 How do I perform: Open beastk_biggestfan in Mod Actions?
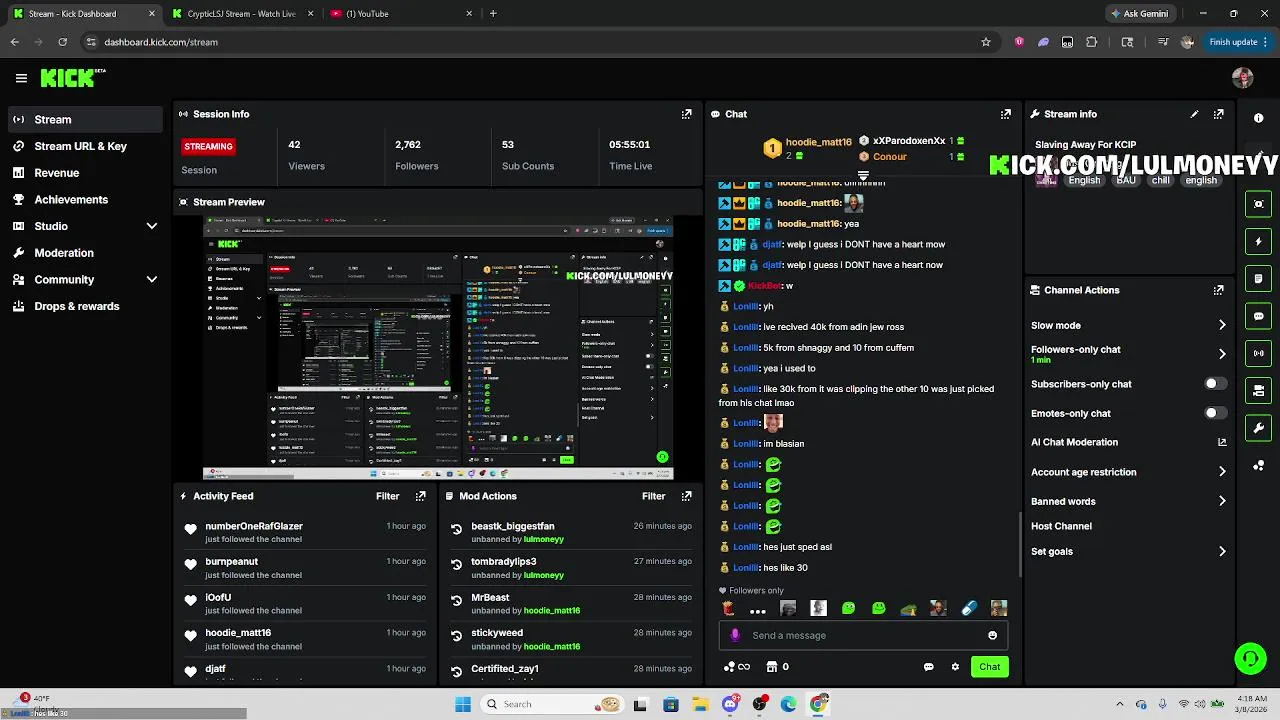513,526
